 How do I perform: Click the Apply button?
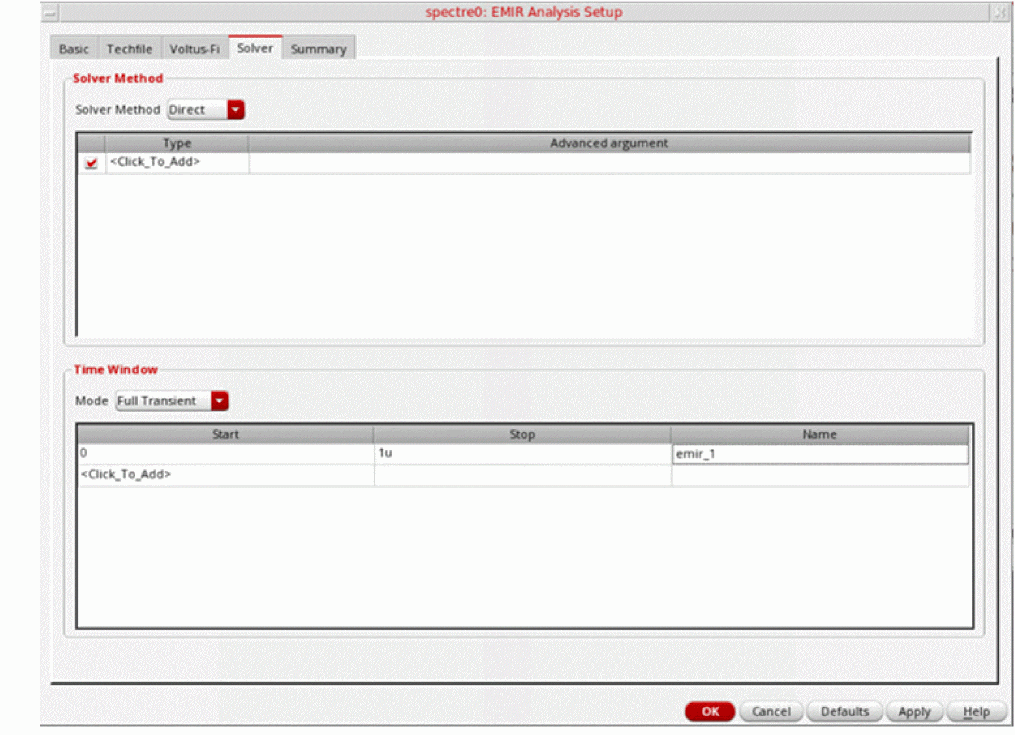pos(914,711)
